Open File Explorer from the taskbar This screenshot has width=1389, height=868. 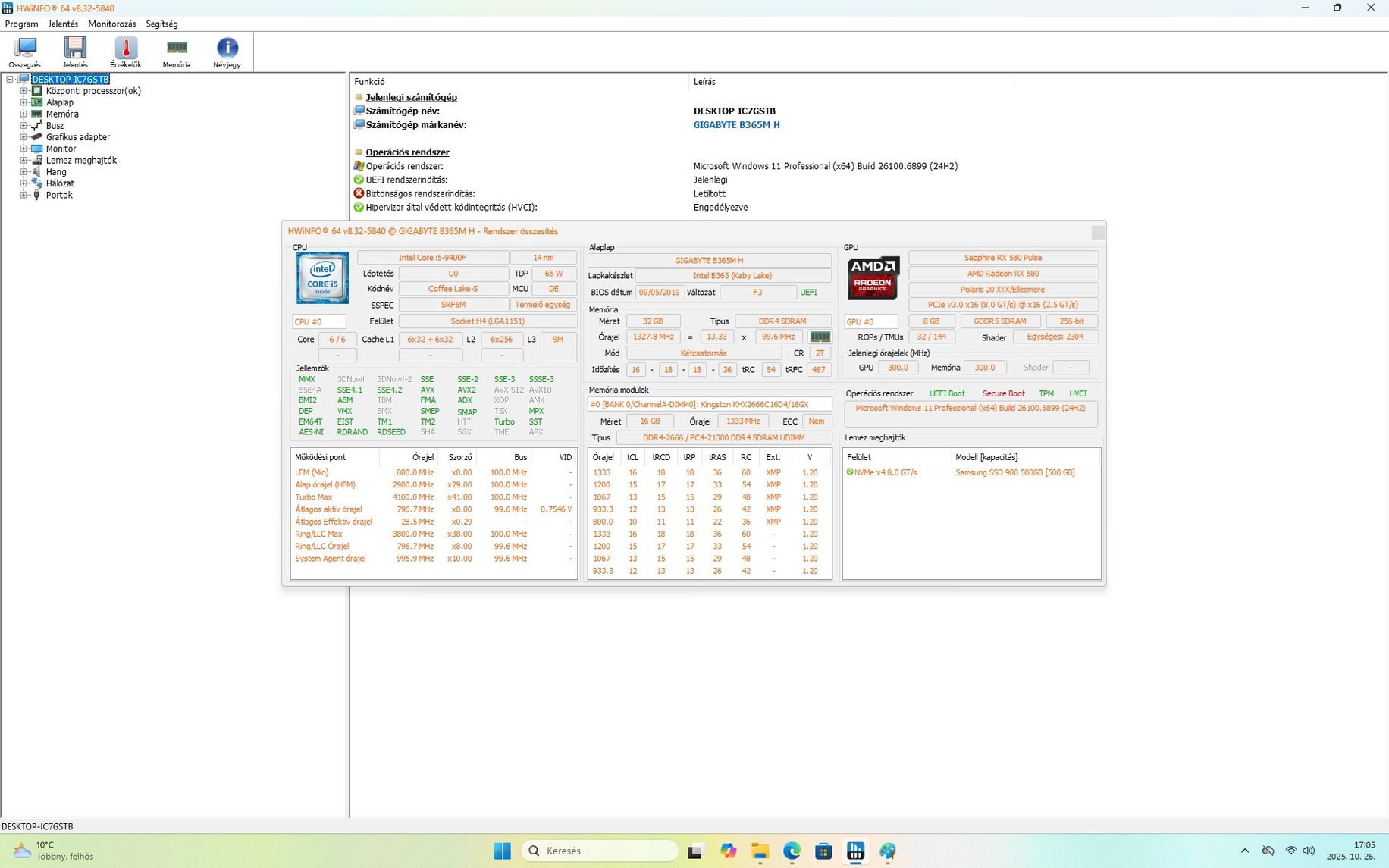760,851
